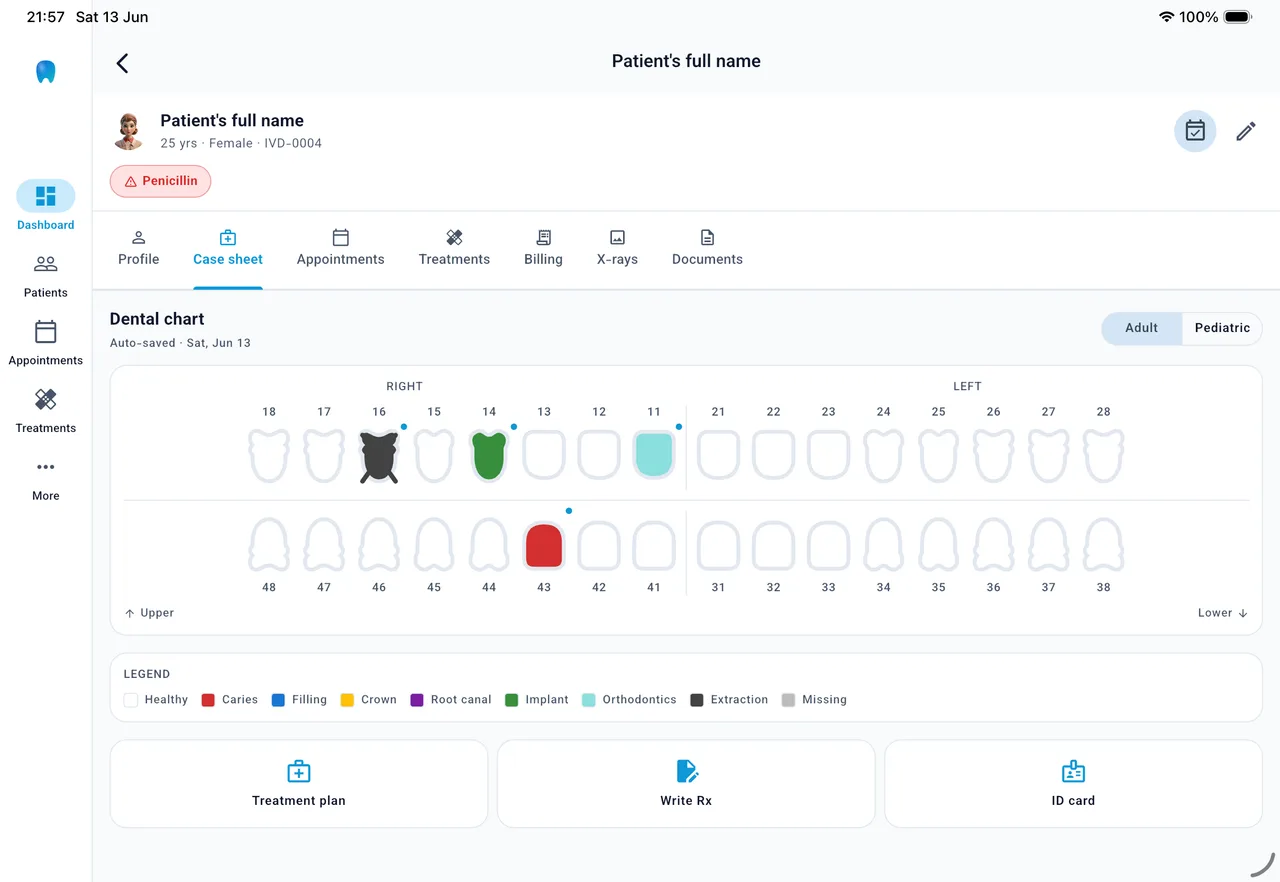Open Treatments in the sidebar

[x=46, y=410]
